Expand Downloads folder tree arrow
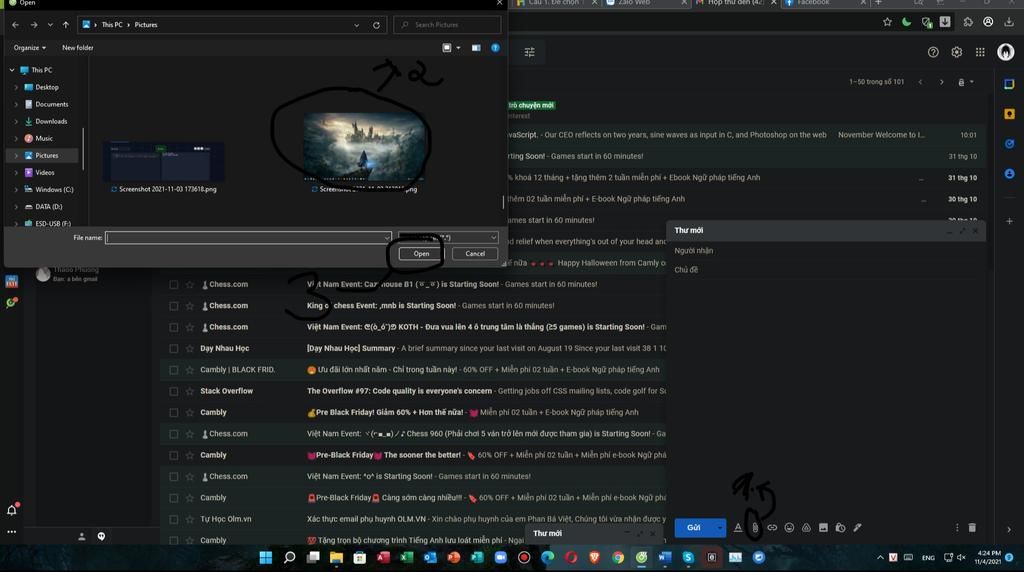This screenshot has height=572, width=1024. click(x=16, y=121)
